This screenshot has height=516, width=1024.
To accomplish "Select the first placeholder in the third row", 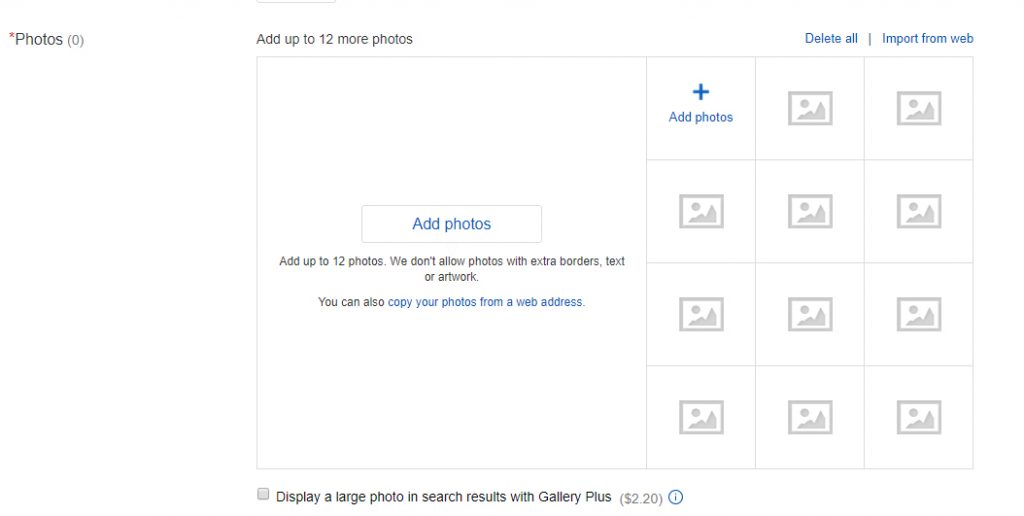I will click(701, 315).
